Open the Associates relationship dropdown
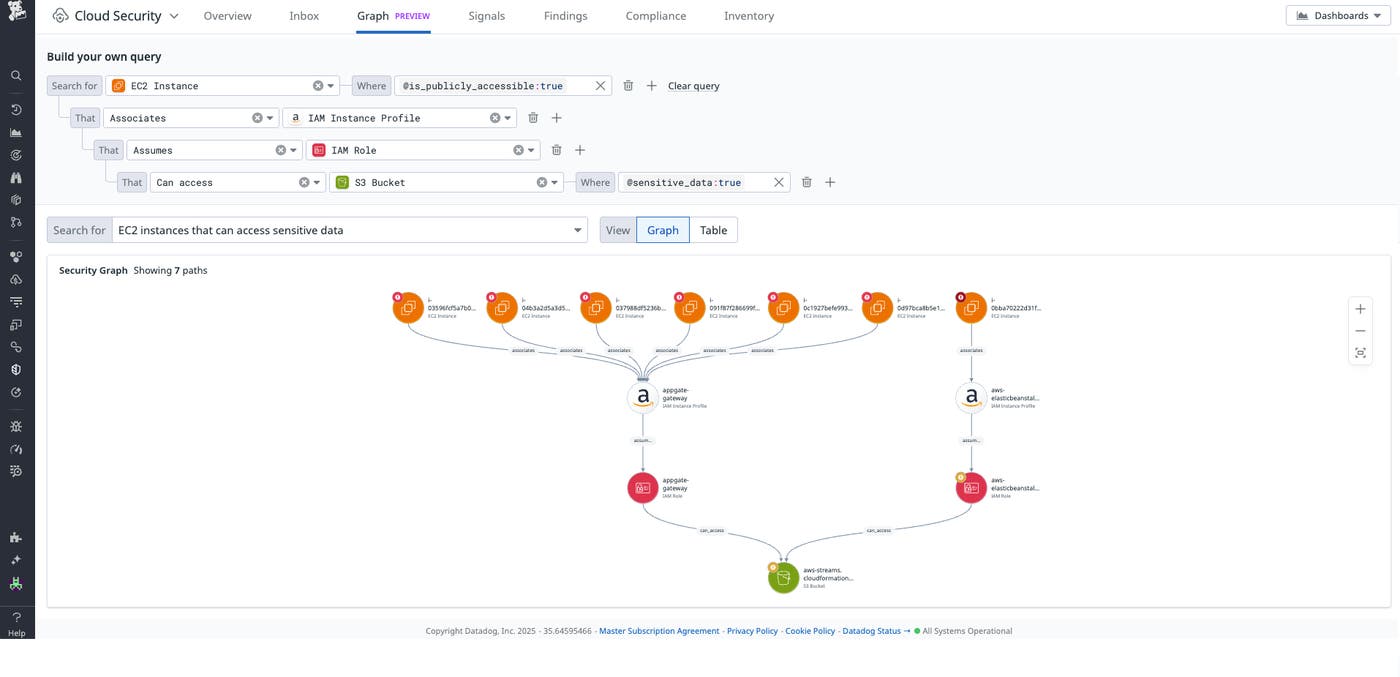This screenshot has height=677, width=1400. pos(269,117)
